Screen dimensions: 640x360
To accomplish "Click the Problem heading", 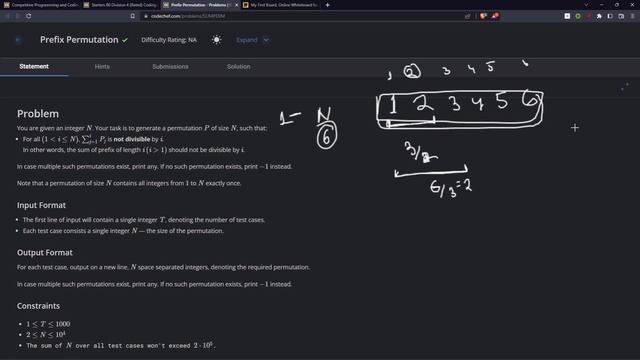I will [38, 113].
